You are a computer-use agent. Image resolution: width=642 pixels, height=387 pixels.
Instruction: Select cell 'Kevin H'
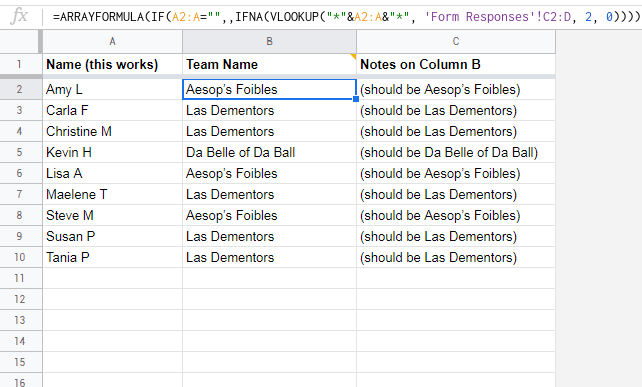[112, 152]
